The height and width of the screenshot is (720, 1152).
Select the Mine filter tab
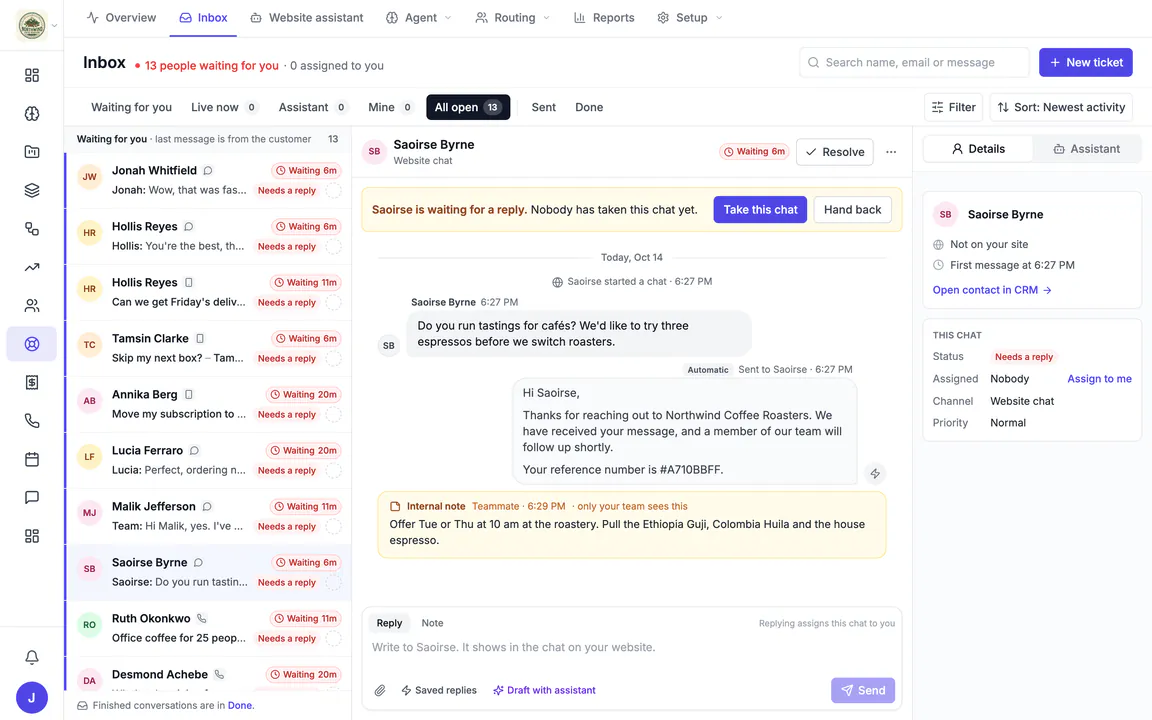(x=390, y=107)
